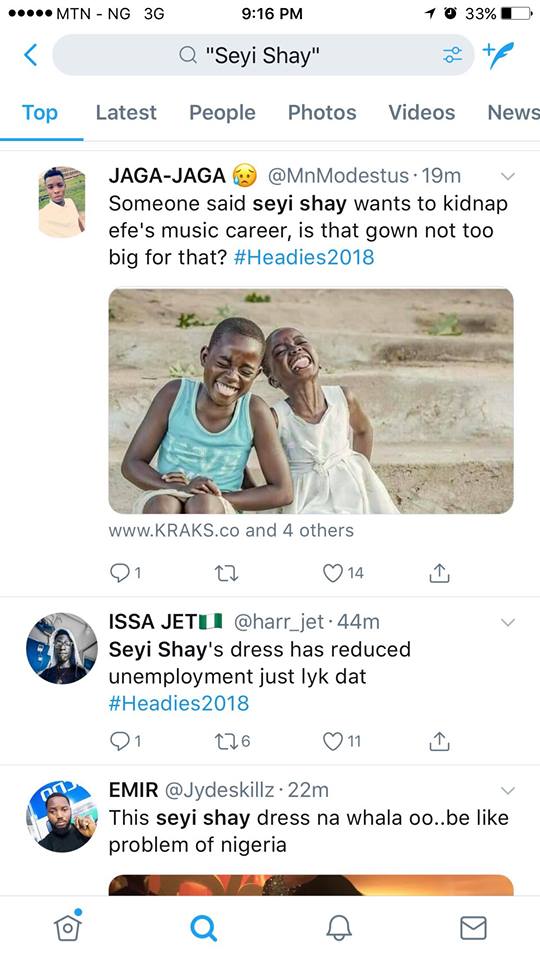540x960 pixels.
Task: Reply to the JAGA-JAGA tweet
Action: [x=126, y=573]
